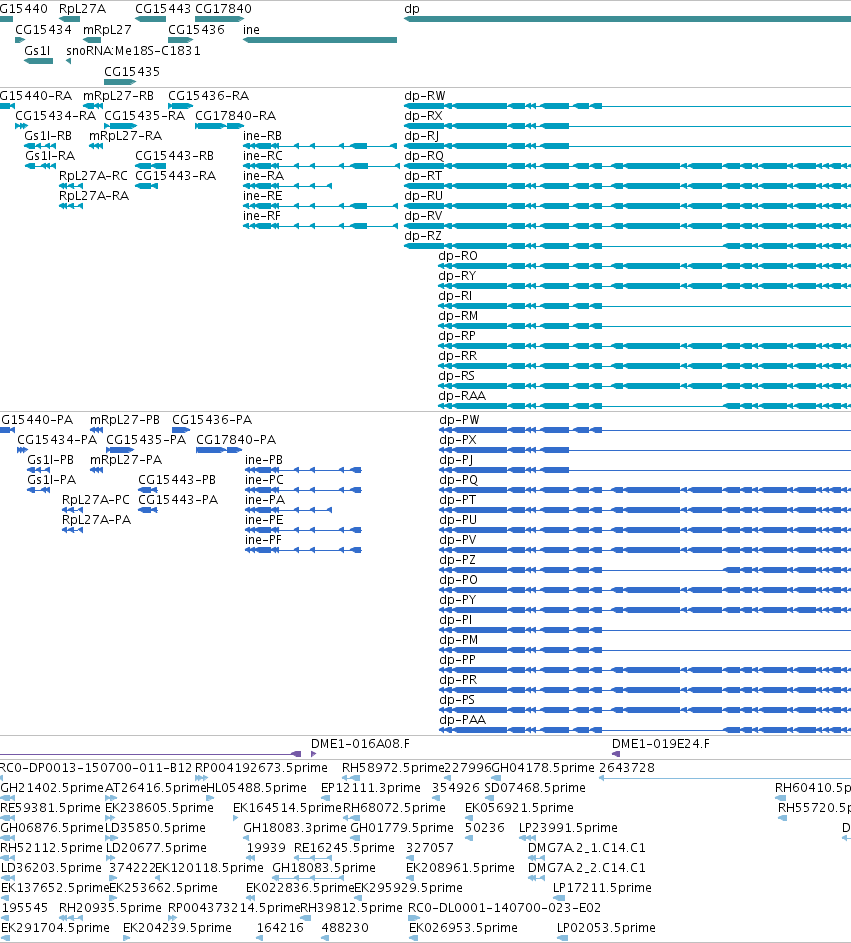Click the Gs1l gene label
Screen dimensions: 851x943
37,51
